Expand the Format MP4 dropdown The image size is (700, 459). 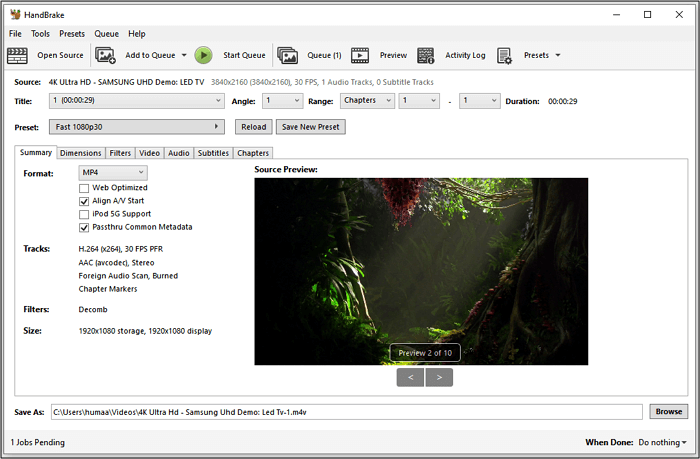113,173
